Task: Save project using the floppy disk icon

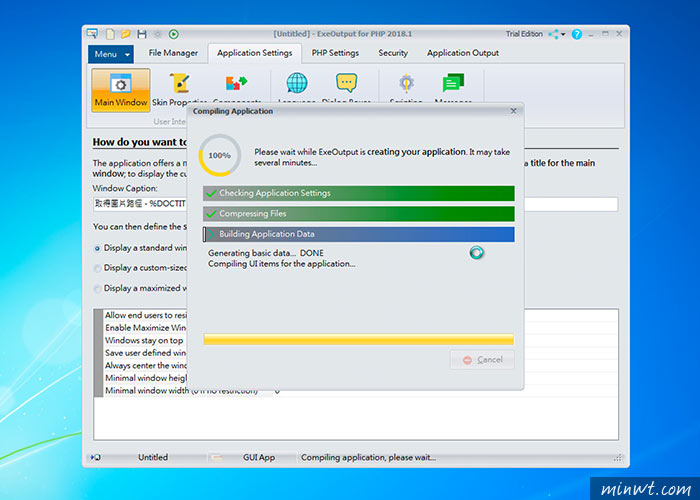Action: 142,34
